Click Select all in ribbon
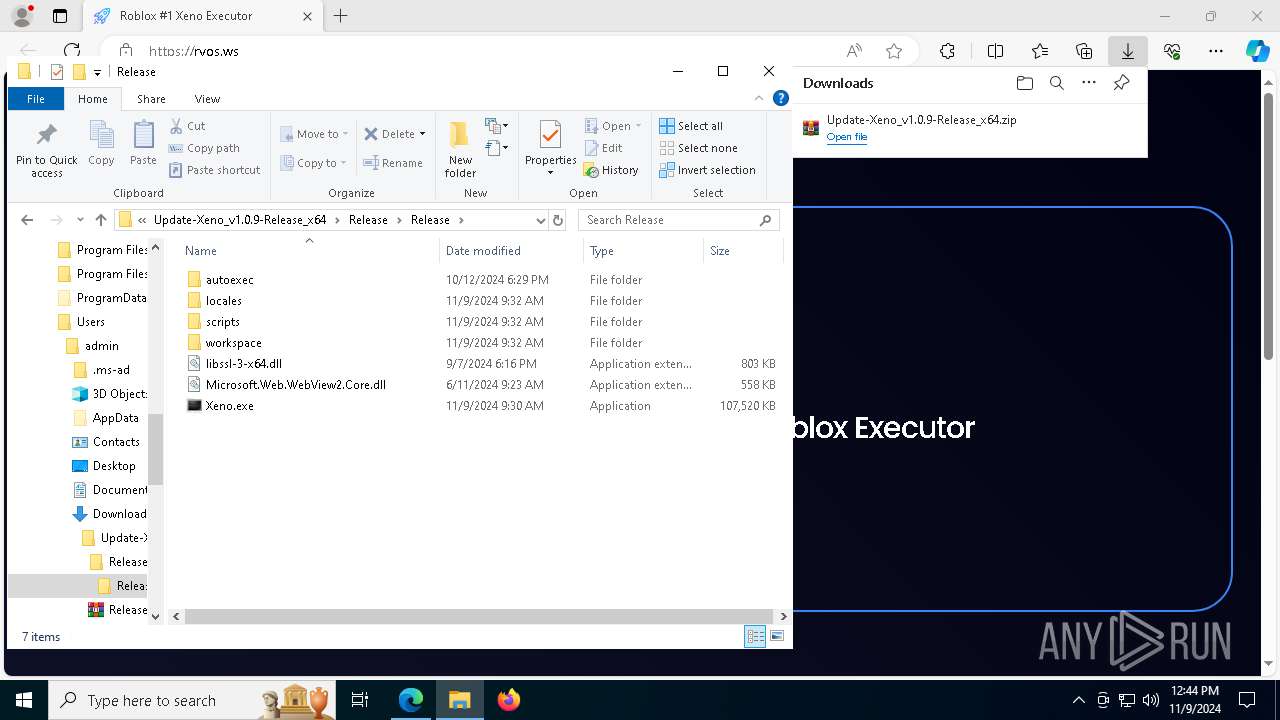Screen dimensions: 1280x720 pos(691,126)
